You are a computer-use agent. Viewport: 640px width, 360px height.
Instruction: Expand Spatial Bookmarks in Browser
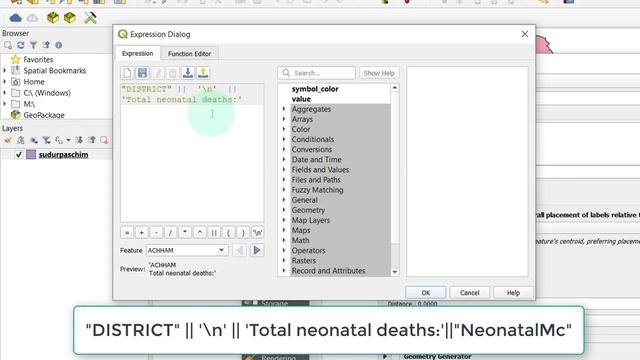tap(4, 71)
